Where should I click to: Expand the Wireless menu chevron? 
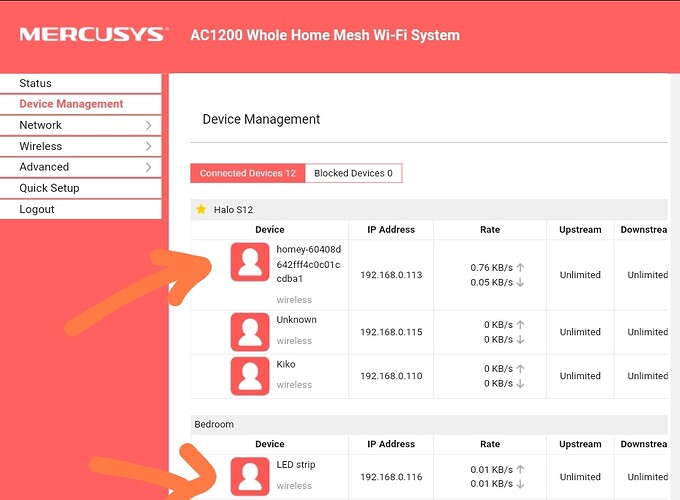[x=148, y=146]
